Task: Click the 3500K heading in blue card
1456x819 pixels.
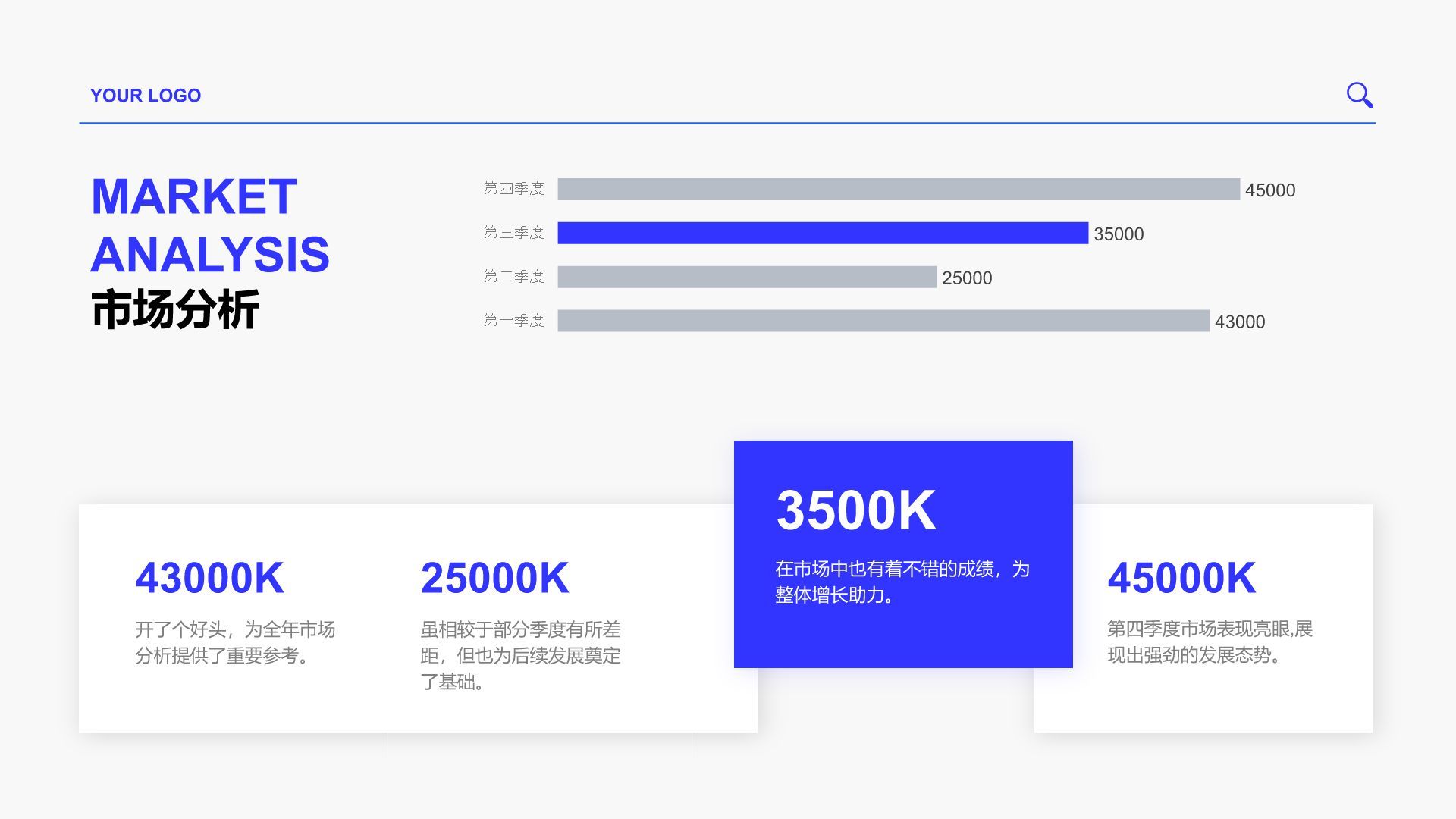Action: click(x=855, y=510)
